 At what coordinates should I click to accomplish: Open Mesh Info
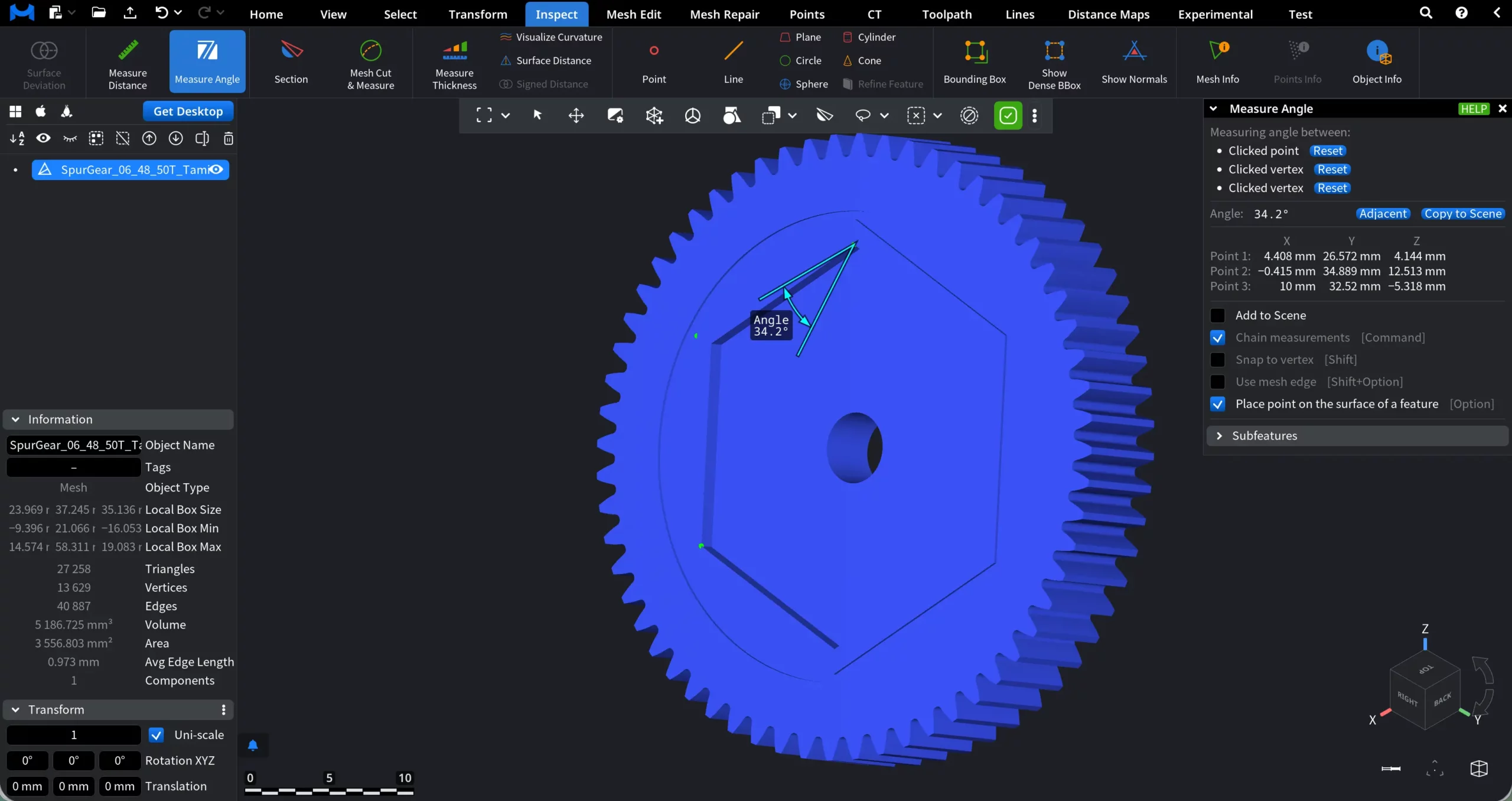(1217, 63)
